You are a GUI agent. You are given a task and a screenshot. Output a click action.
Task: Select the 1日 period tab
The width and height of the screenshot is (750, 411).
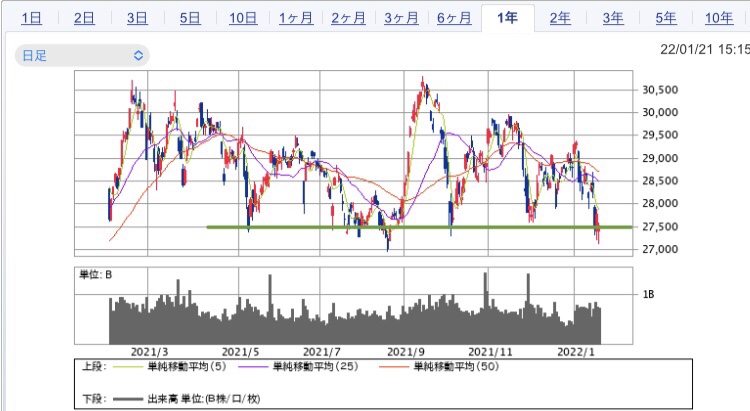coord(31,18)
